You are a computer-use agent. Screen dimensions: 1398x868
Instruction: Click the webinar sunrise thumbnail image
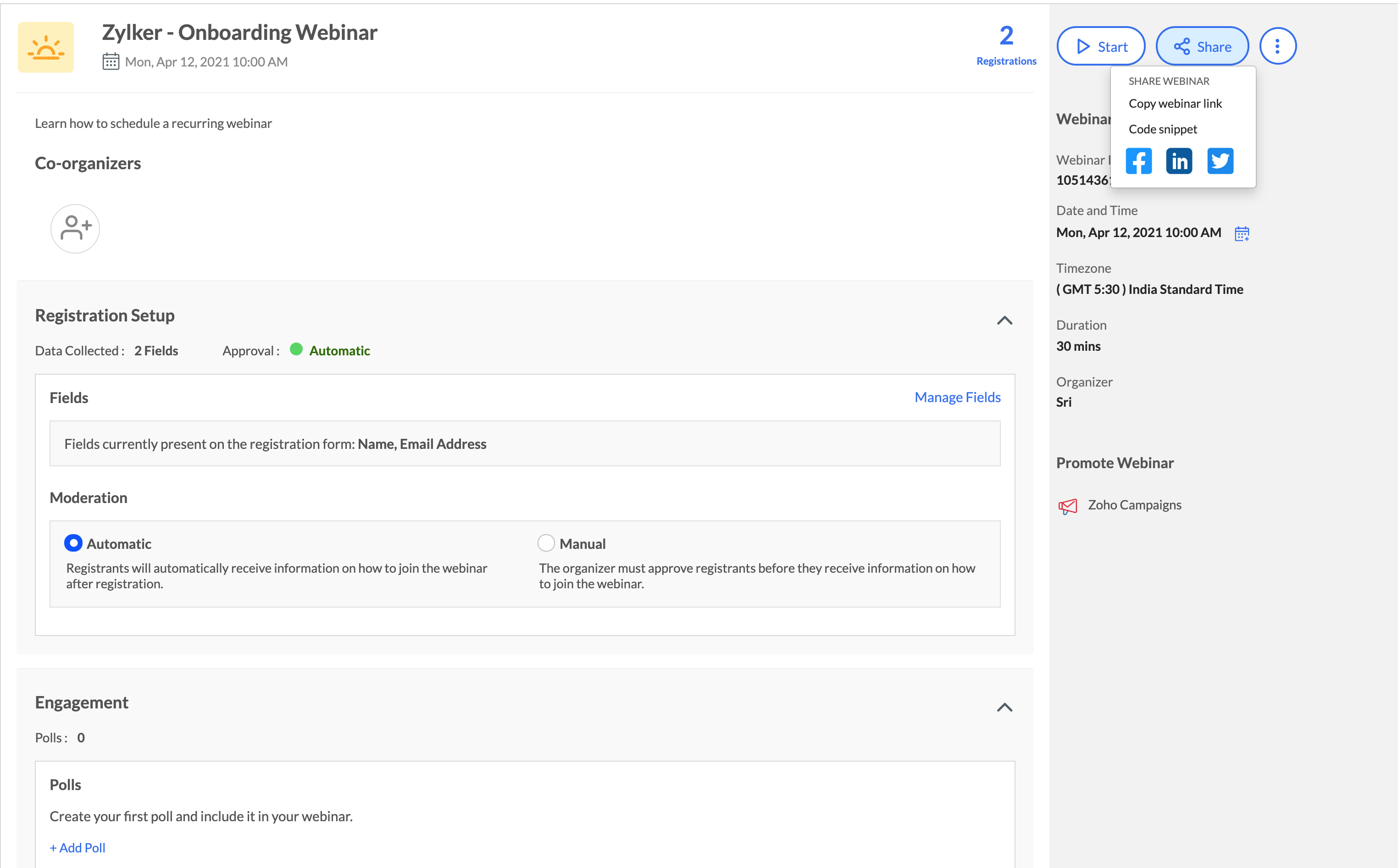point(46,47)
